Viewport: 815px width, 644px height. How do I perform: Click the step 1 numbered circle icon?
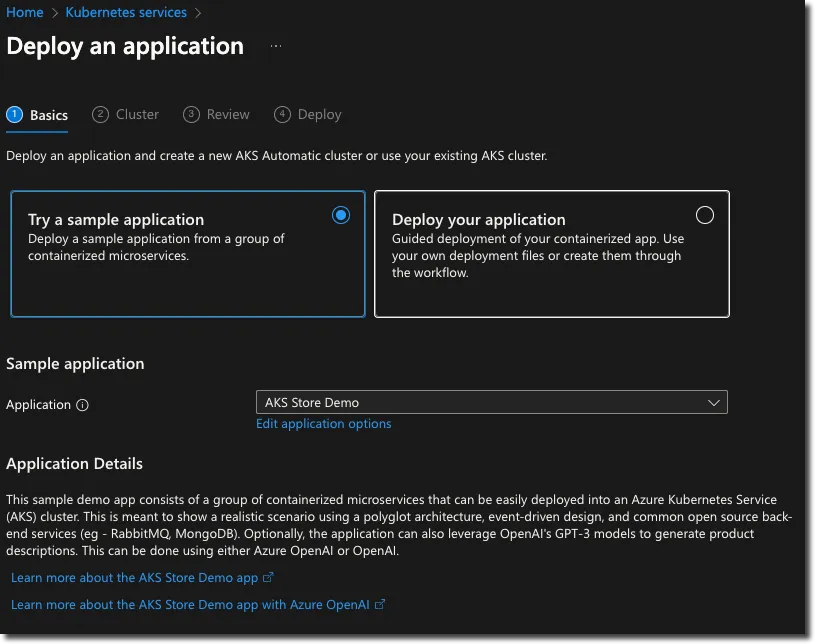tap(14, 114)
